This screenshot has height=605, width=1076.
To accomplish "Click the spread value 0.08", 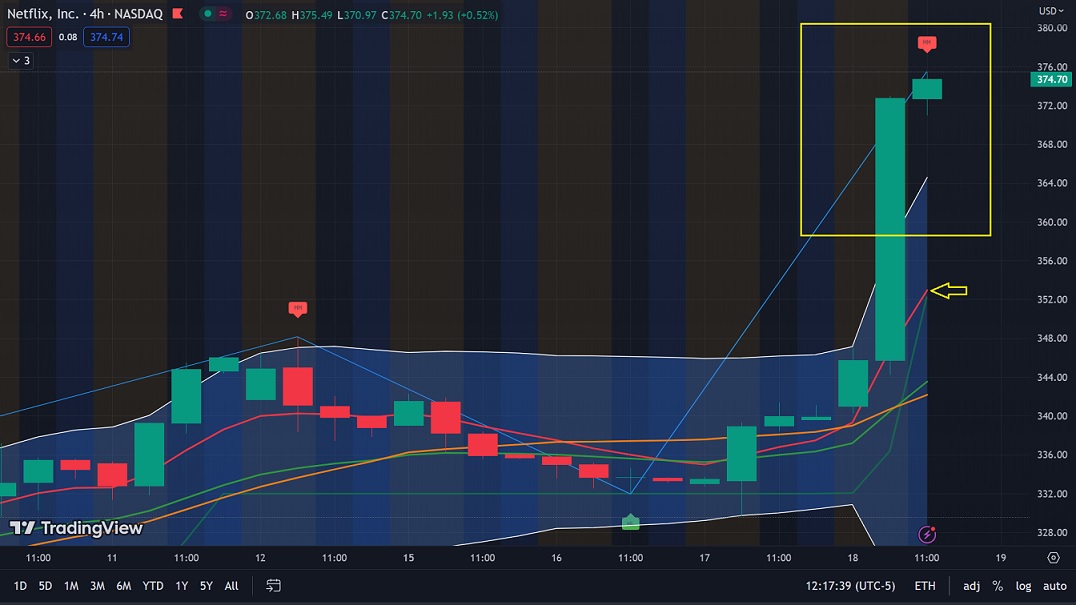I will pos(67,37).
